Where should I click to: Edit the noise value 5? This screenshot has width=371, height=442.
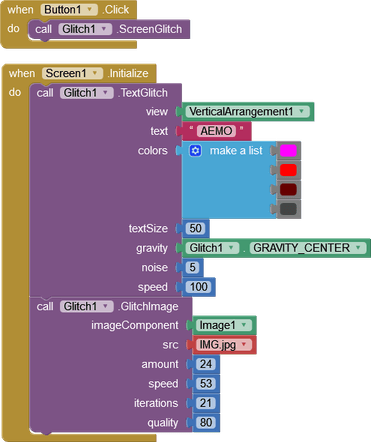(x=192, y=267)
